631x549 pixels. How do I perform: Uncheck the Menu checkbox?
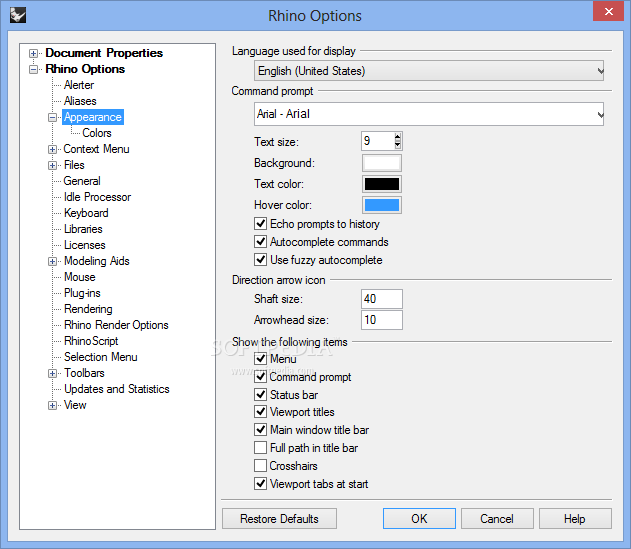pos(260,359)
